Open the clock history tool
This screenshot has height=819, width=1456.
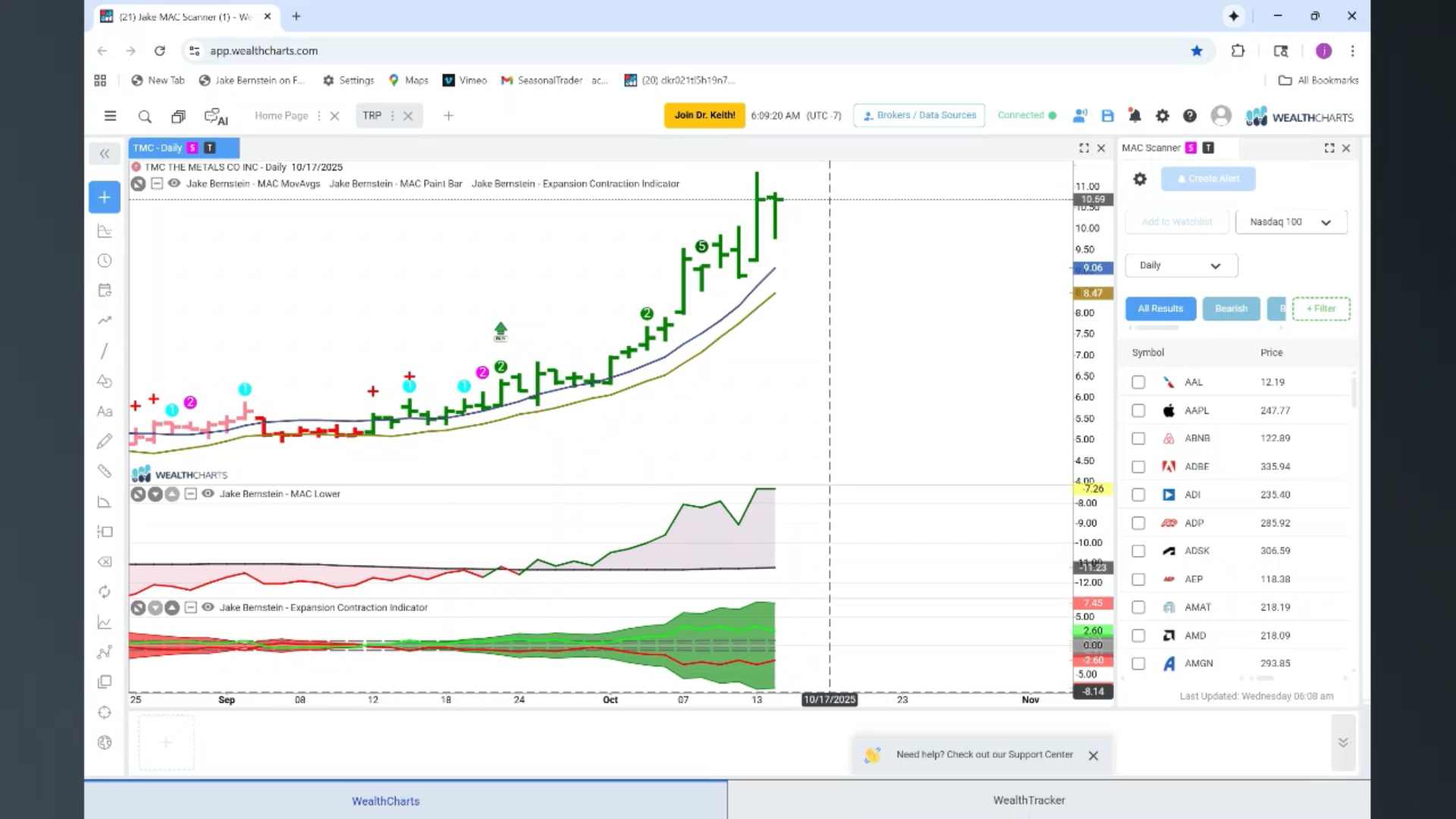pos(105,261)
